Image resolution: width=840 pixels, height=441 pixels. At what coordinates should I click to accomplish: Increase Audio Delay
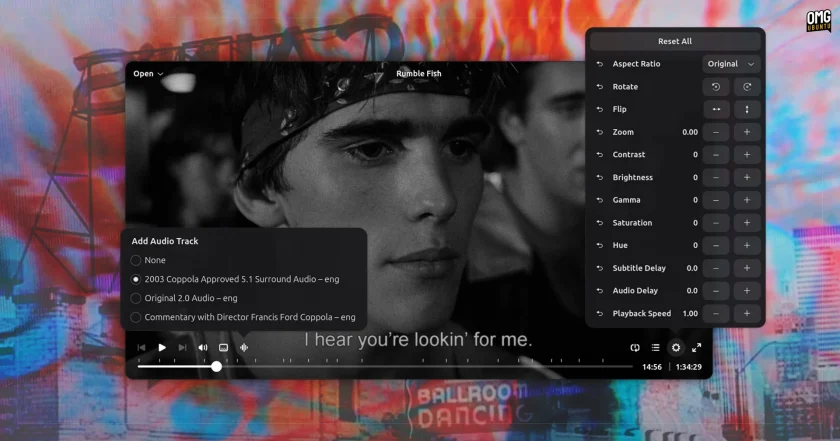(747, 291)
